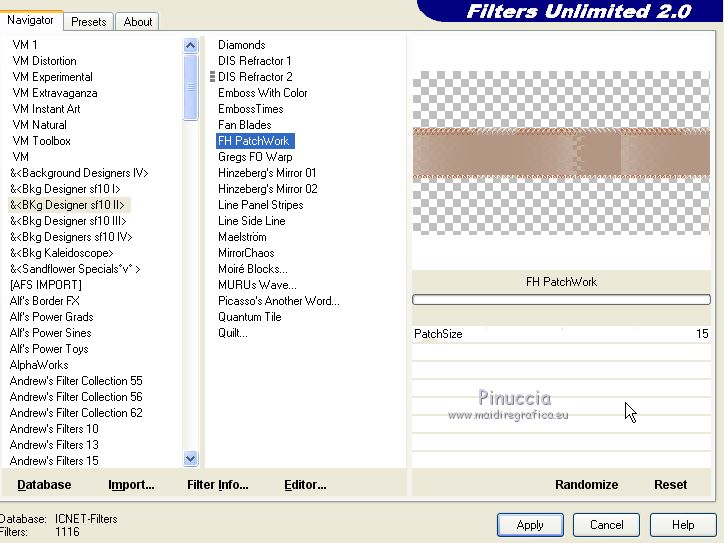This screenshot has width=724, height=543.
Task: Open the filter Editor...
Action: tap(305, 484)
